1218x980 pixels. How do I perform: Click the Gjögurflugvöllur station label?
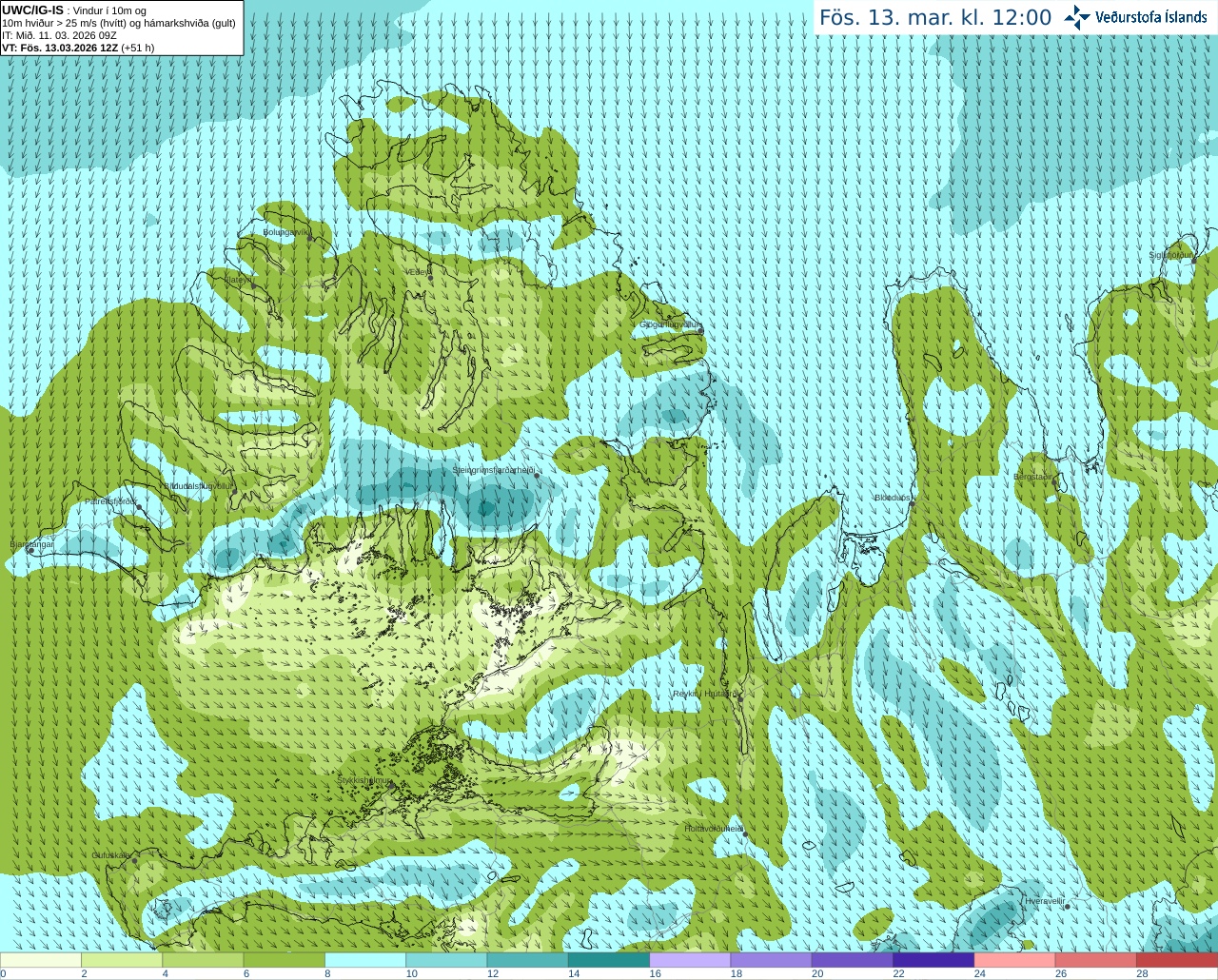[670, 324]
